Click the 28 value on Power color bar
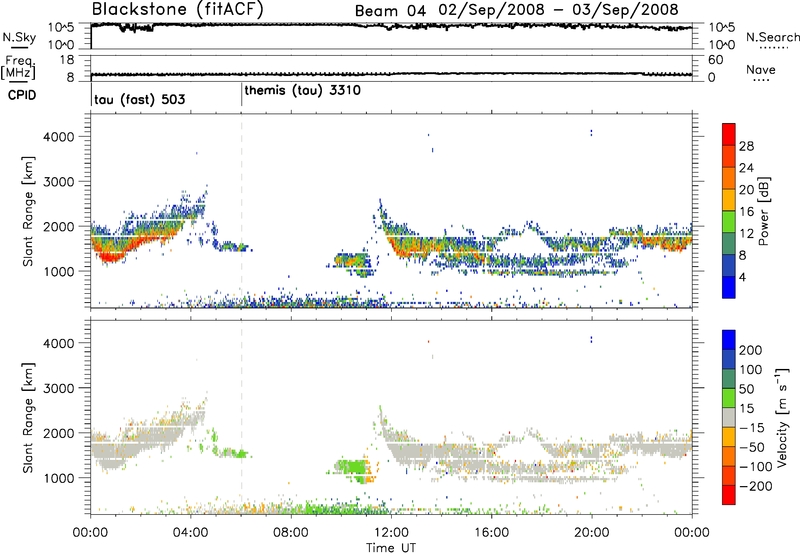This screenshot has height=554, width=800. (x=746, y=146)
